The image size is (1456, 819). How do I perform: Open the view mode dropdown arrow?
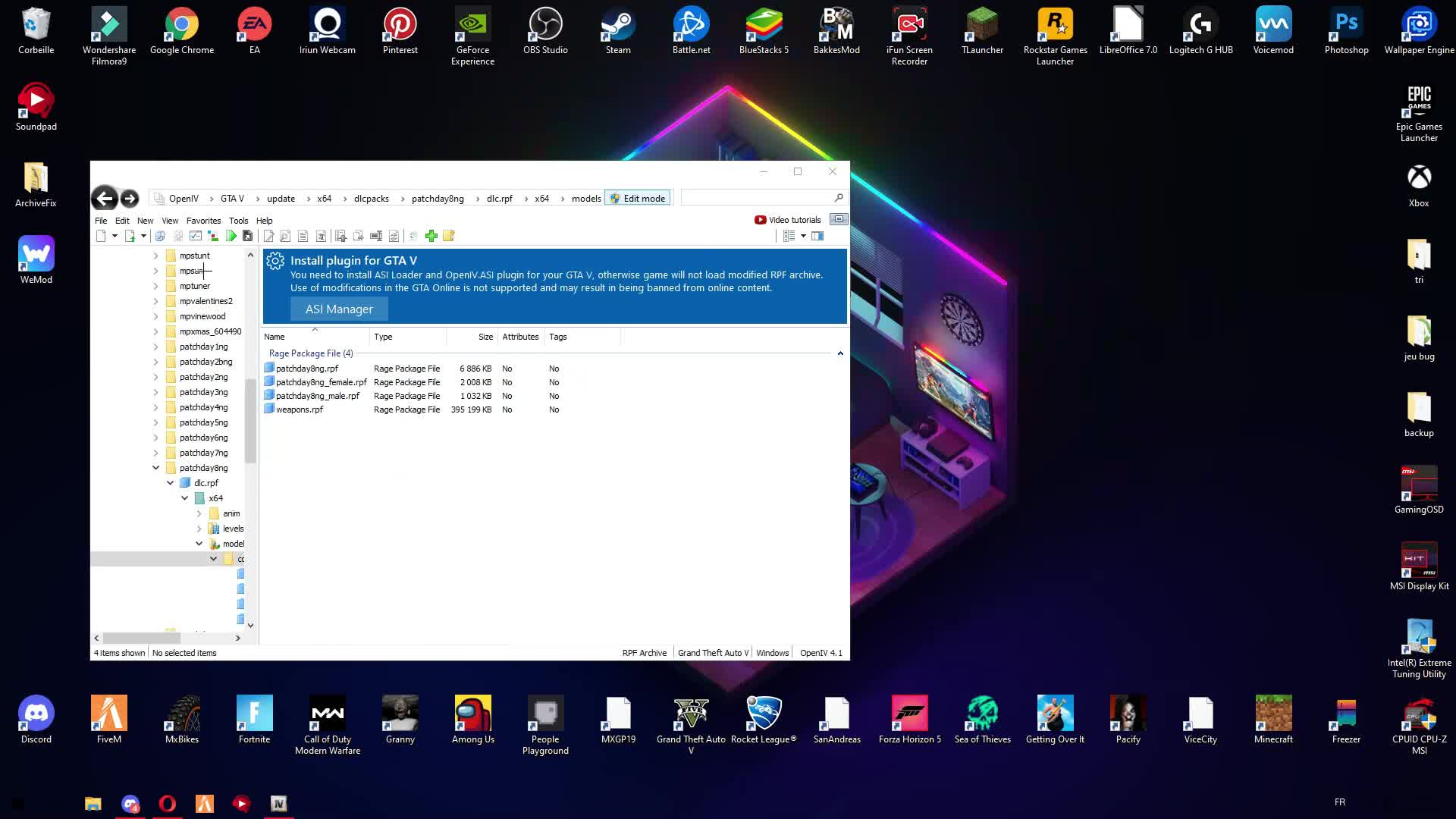[x=803, y=236]
